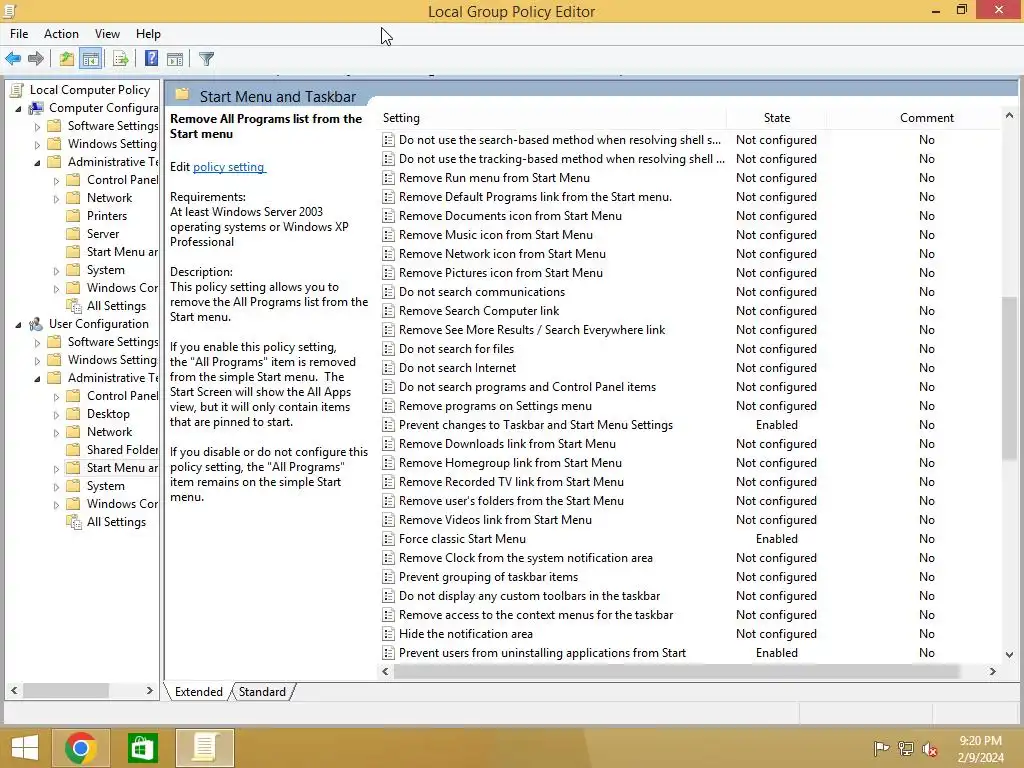
Task: Switch to the Extended tab
Action: click(199, 692)
